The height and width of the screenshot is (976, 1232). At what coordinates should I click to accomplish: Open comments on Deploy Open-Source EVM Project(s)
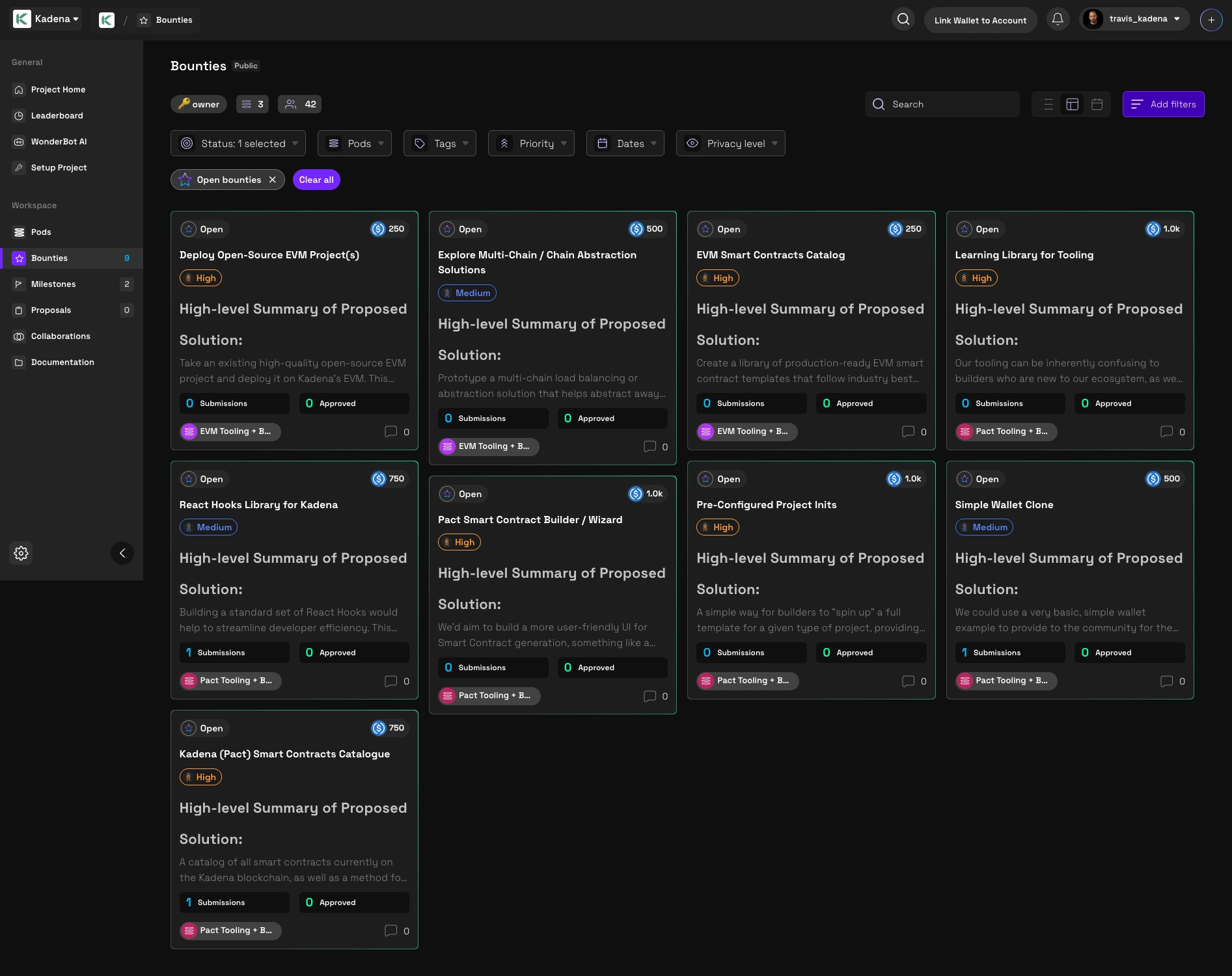(397, 431)
